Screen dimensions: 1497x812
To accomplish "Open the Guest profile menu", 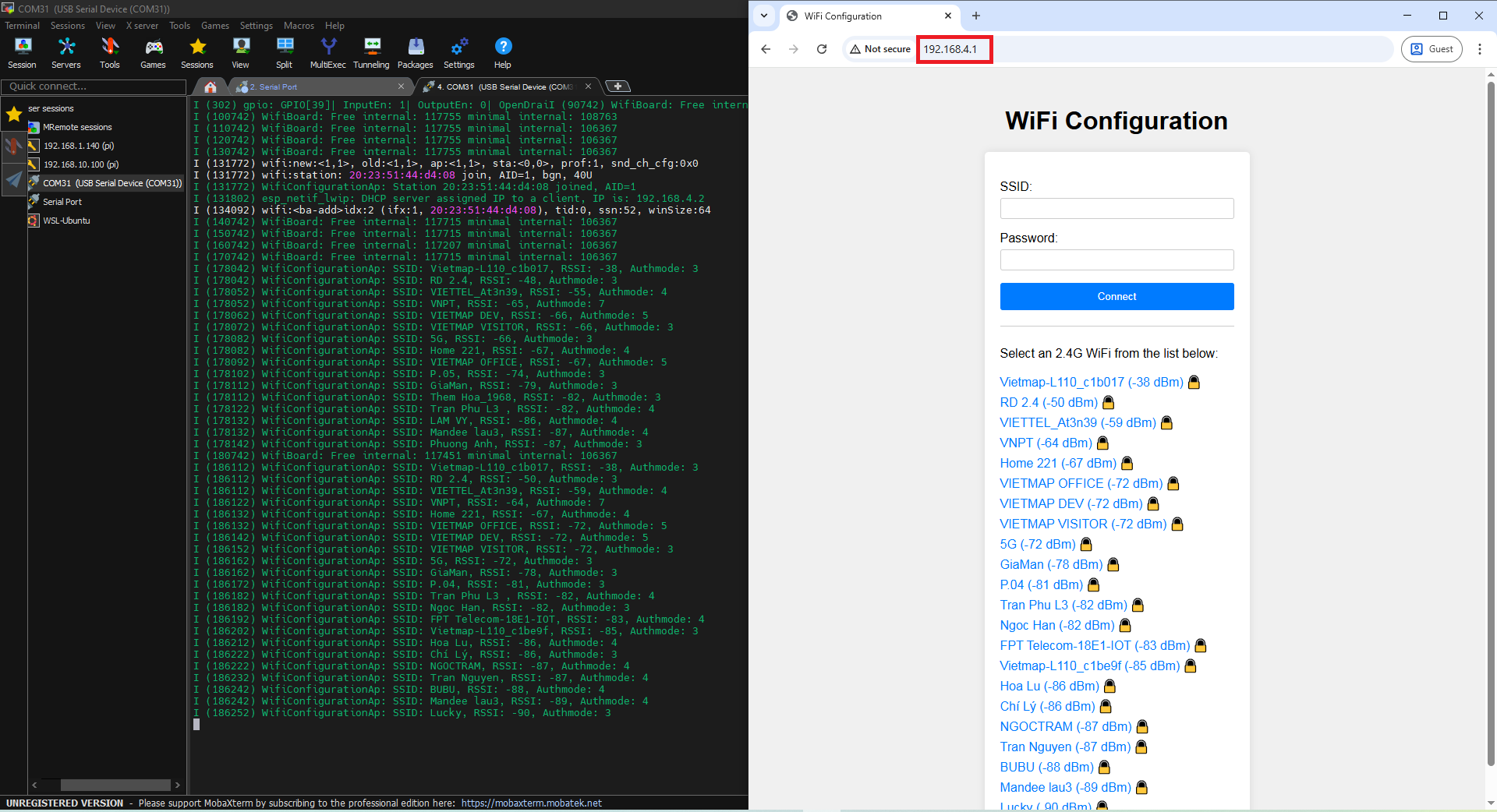I will click(x=1432, y=49).
